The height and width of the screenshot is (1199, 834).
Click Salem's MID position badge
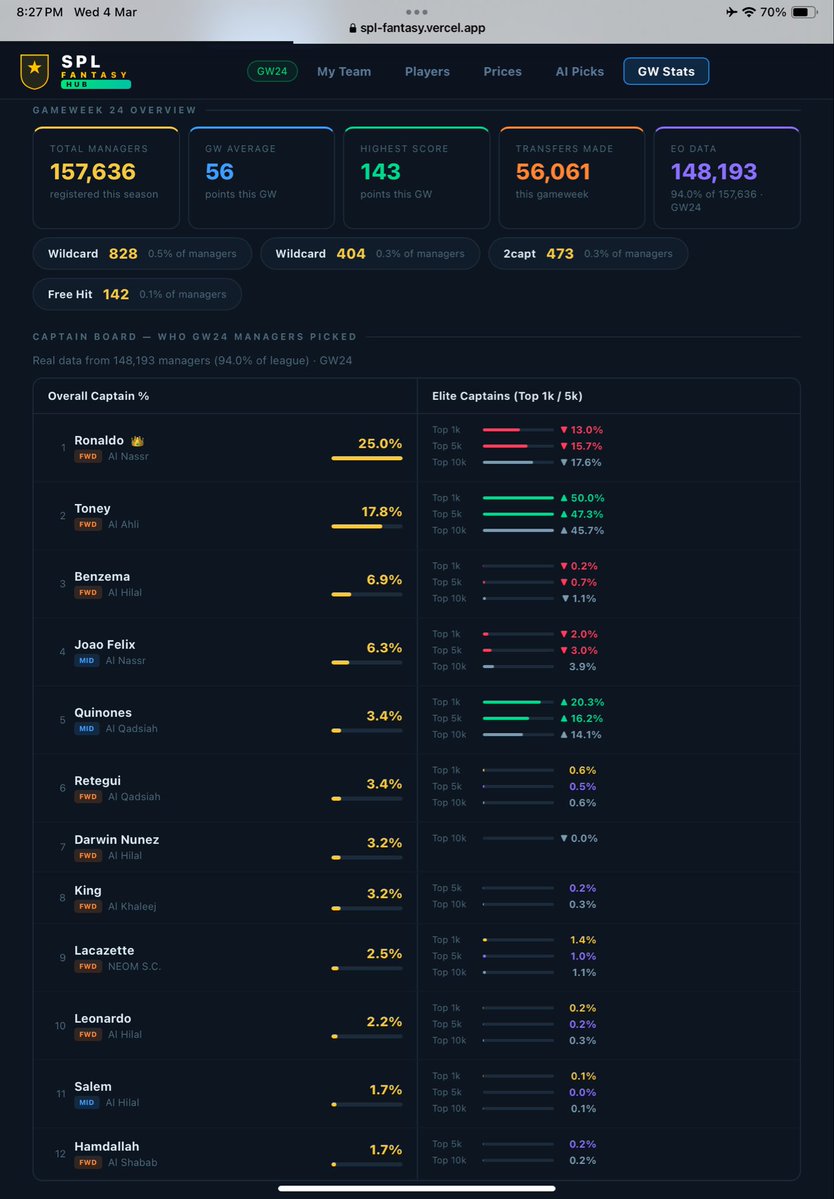click(x=86, y=1103)
